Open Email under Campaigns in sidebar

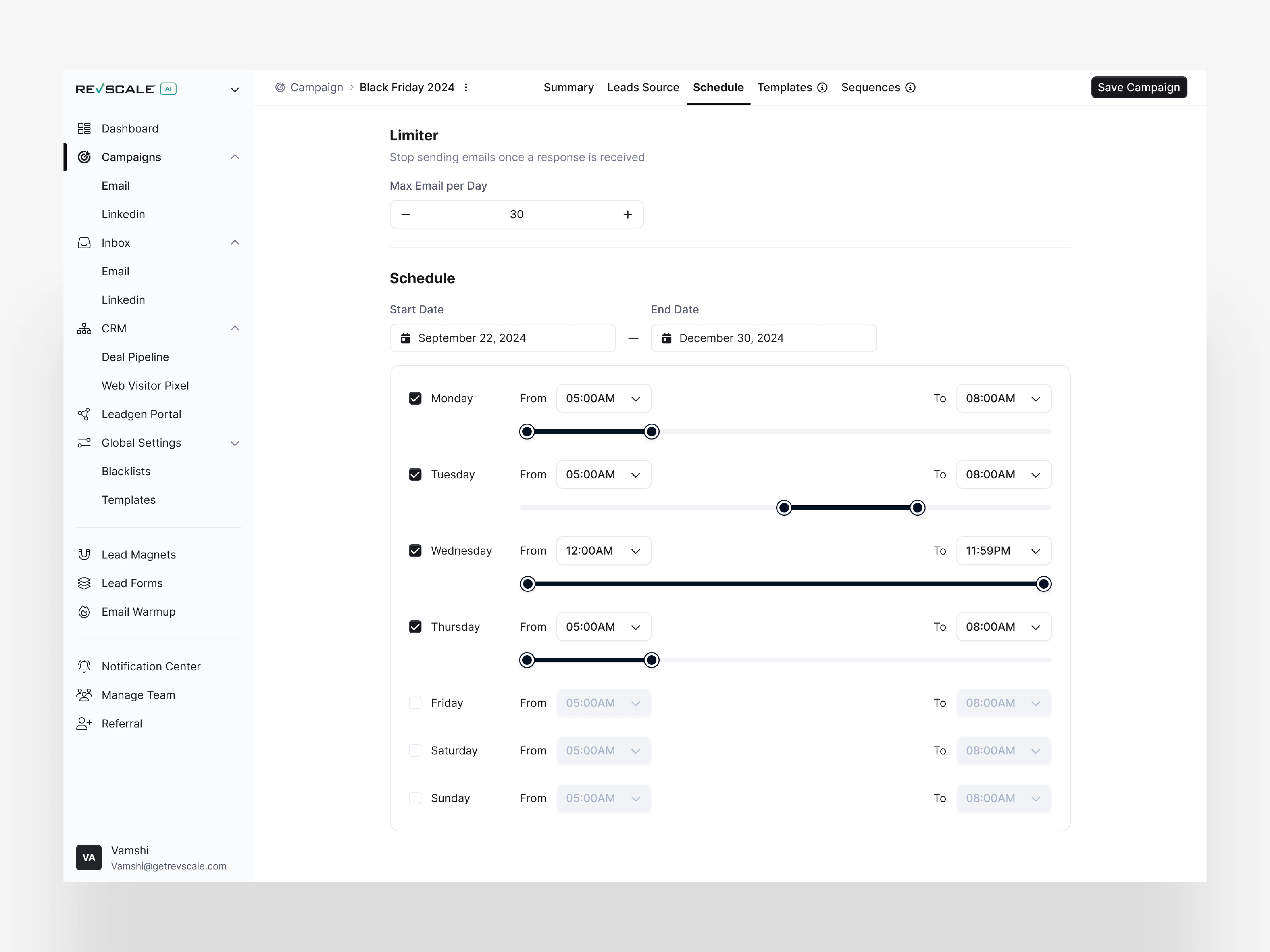[115, 186]
